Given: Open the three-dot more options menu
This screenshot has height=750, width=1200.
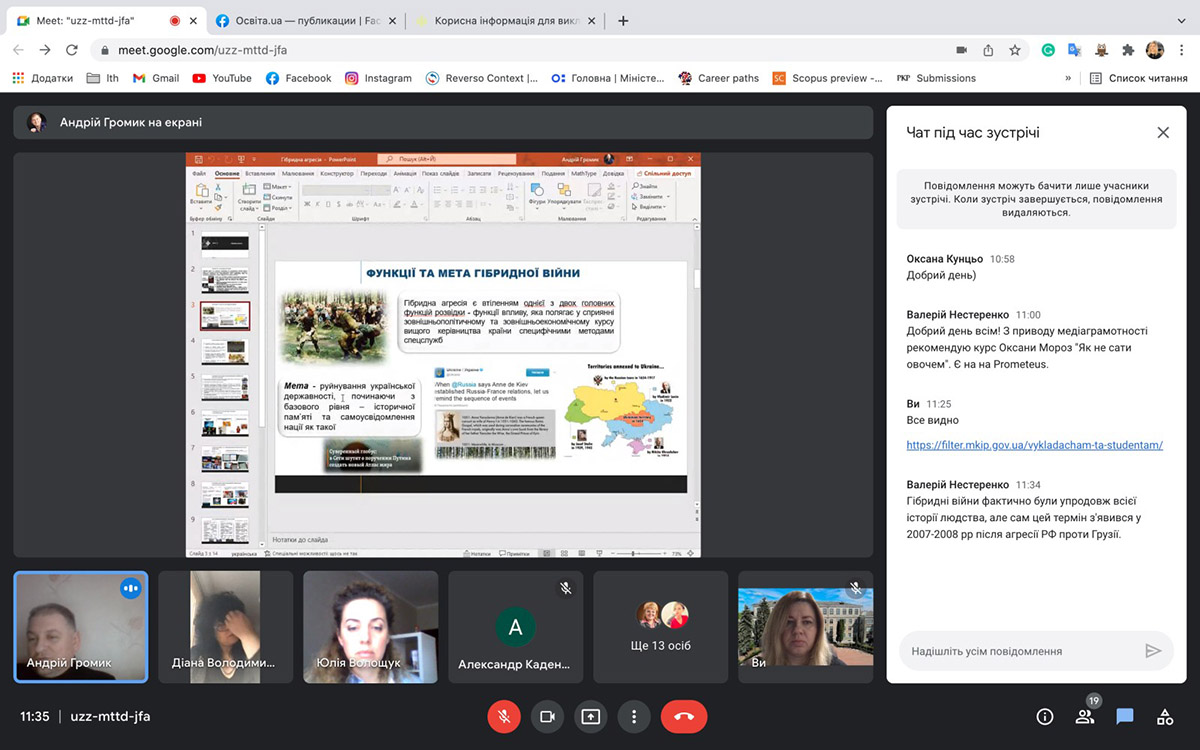Looking at the screenshot, I should [634, 716].
